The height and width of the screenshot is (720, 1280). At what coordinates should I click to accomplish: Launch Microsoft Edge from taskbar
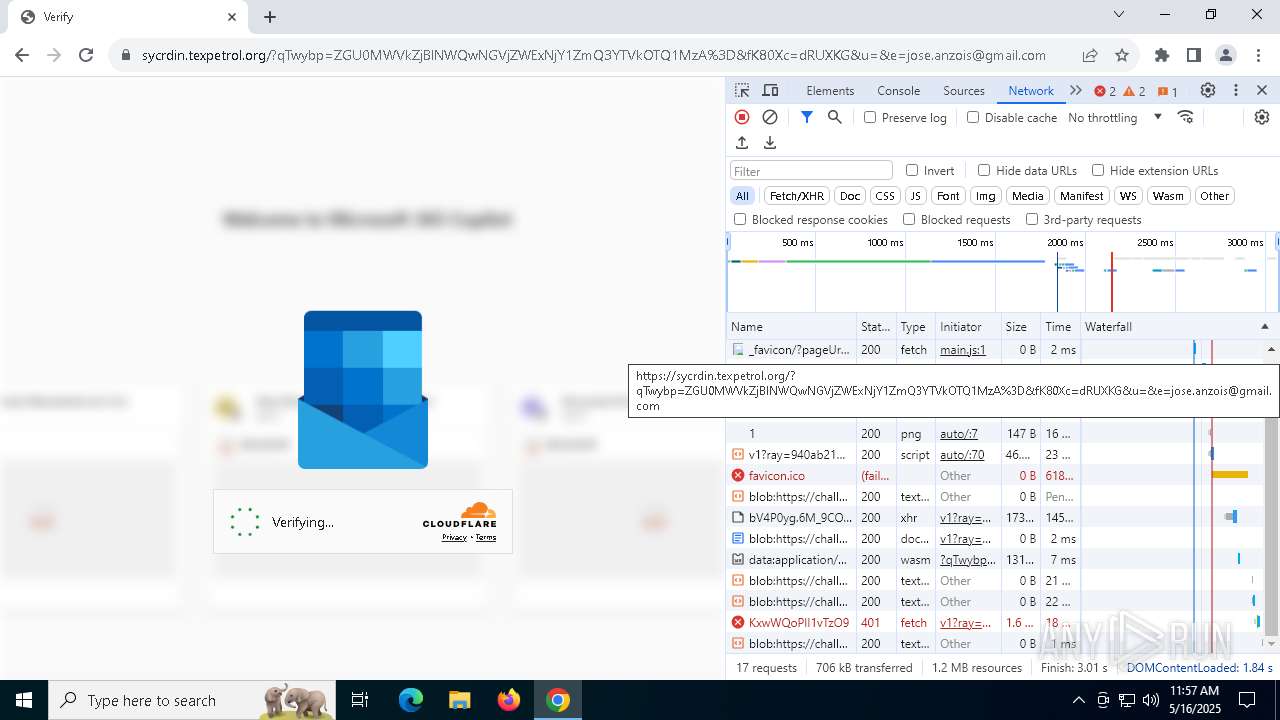411,700
